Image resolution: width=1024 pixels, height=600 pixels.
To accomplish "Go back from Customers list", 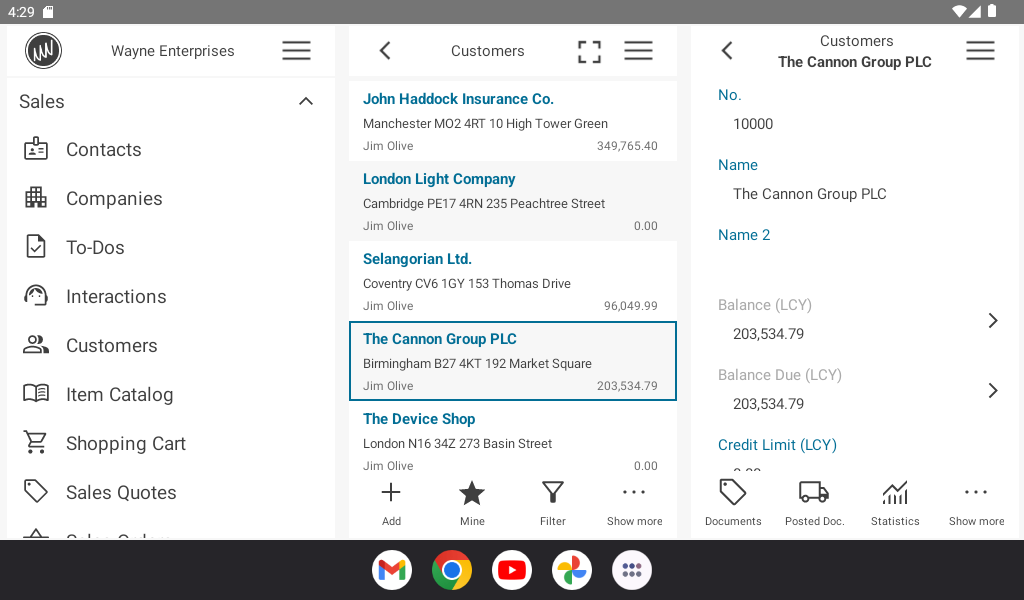I will click(385, 50).
